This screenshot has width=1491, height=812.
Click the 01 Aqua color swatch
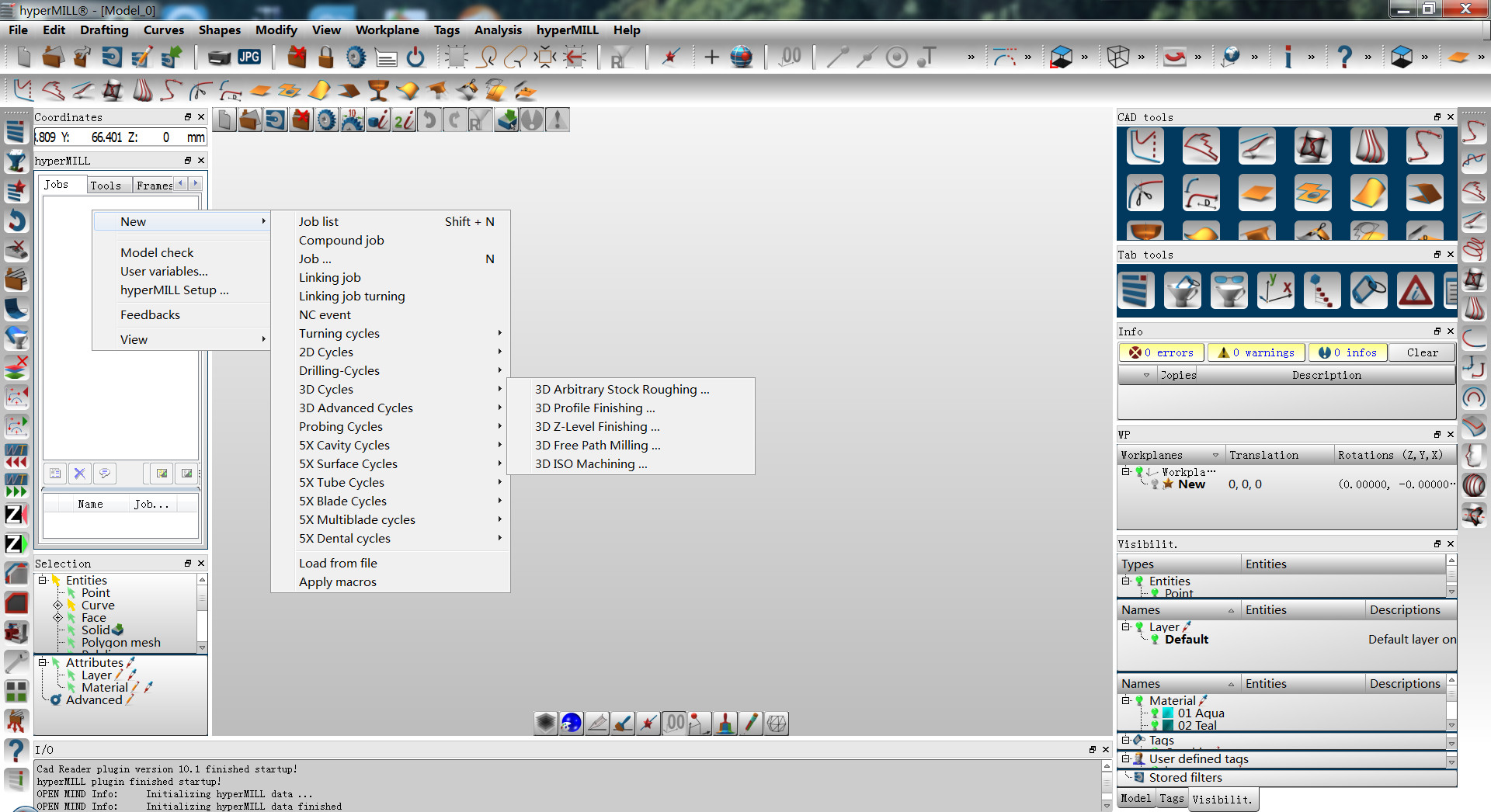[1168, 713]
